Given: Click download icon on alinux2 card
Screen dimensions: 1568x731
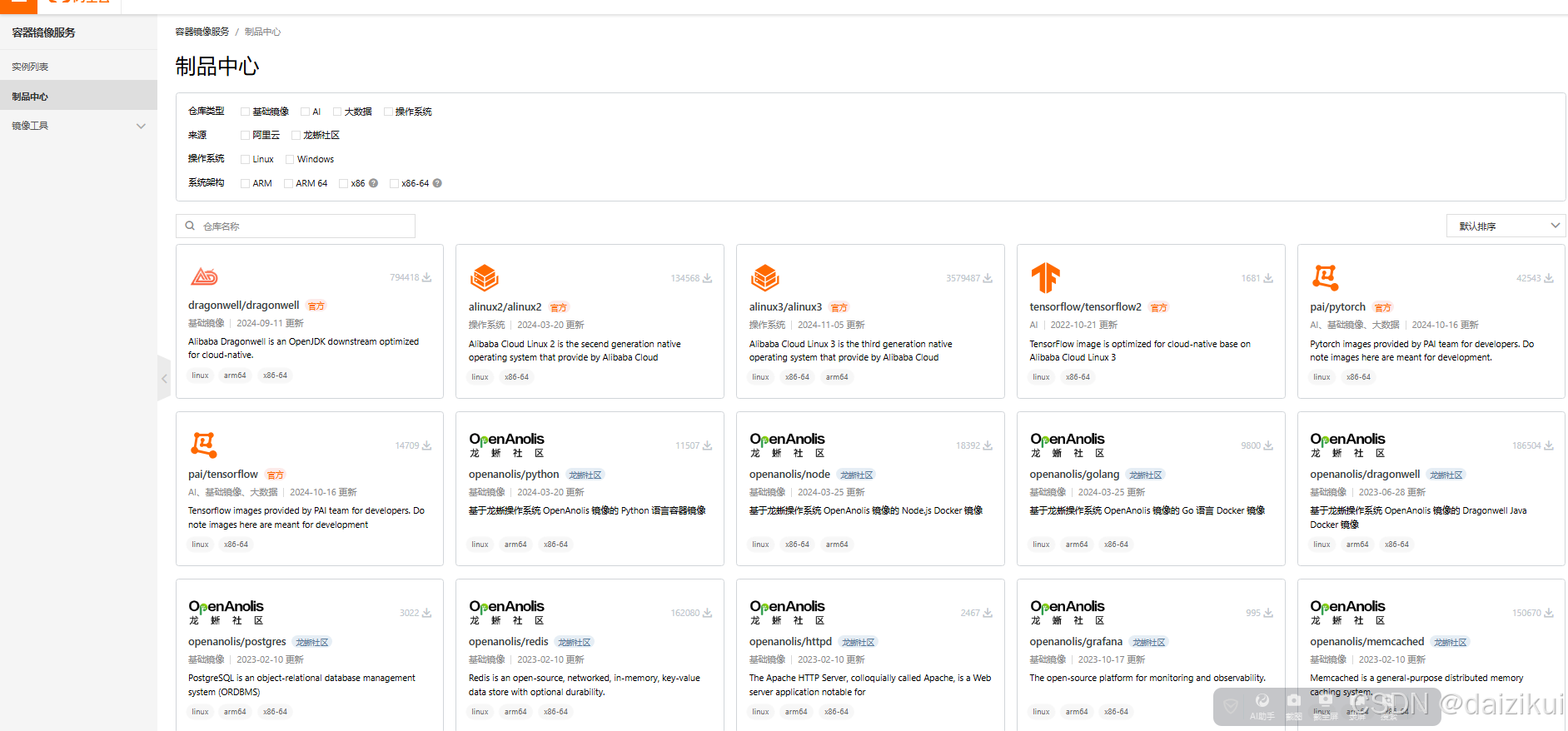Looking at the screenshot, I should click(707, 278).
